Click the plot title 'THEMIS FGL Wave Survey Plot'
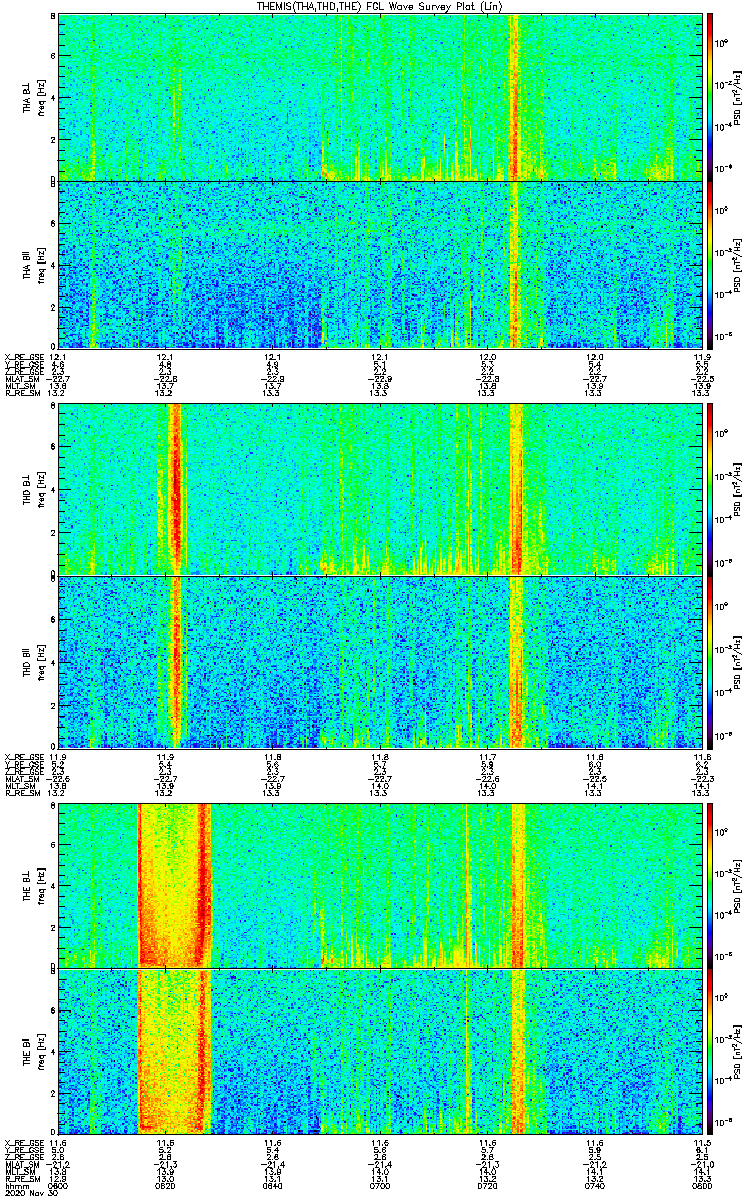This screenshot has width=750, height=1200. (379, 6)
